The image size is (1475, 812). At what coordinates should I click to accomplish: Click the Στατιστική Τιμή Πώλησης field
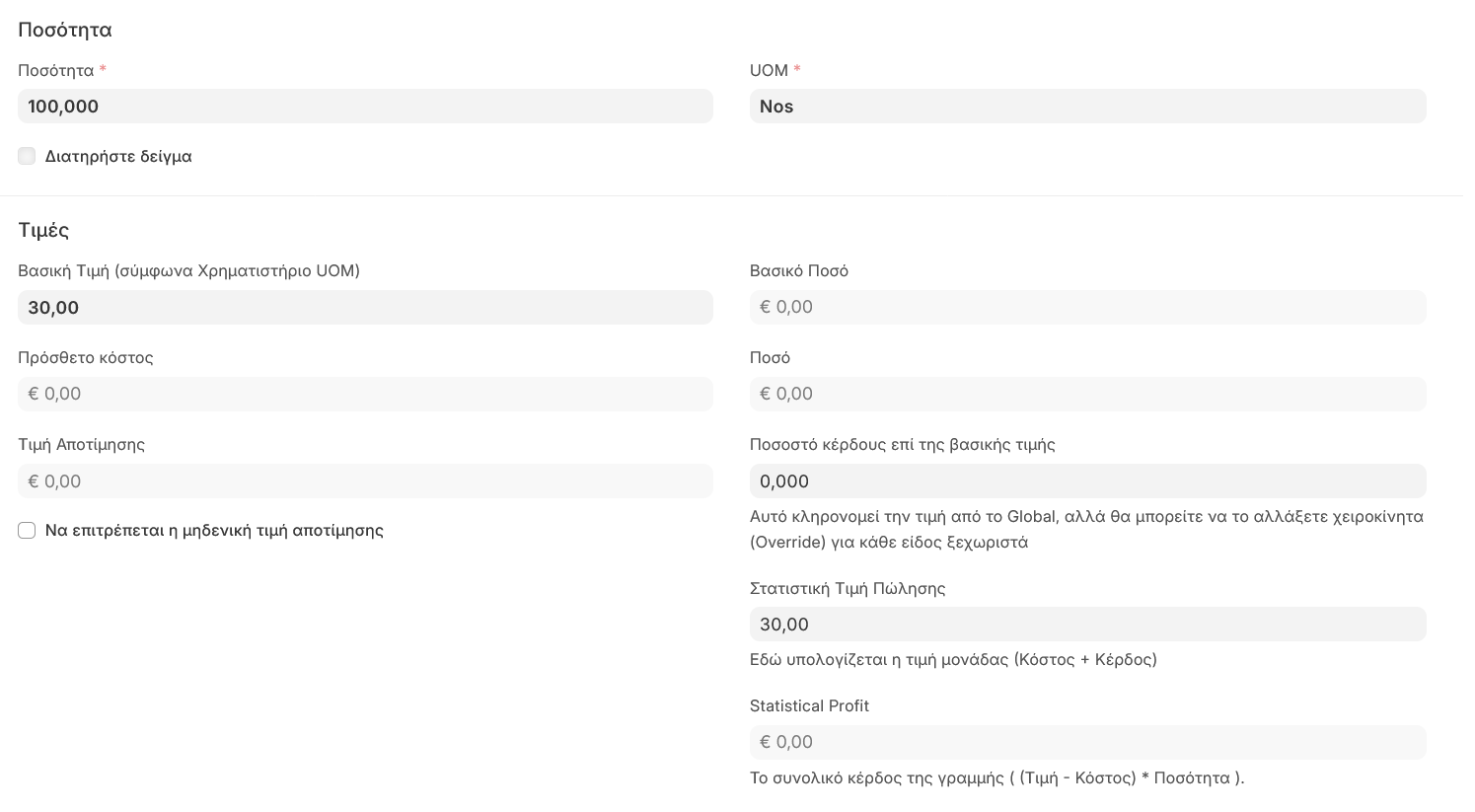pyautogui.click(x=1087, y=625)
